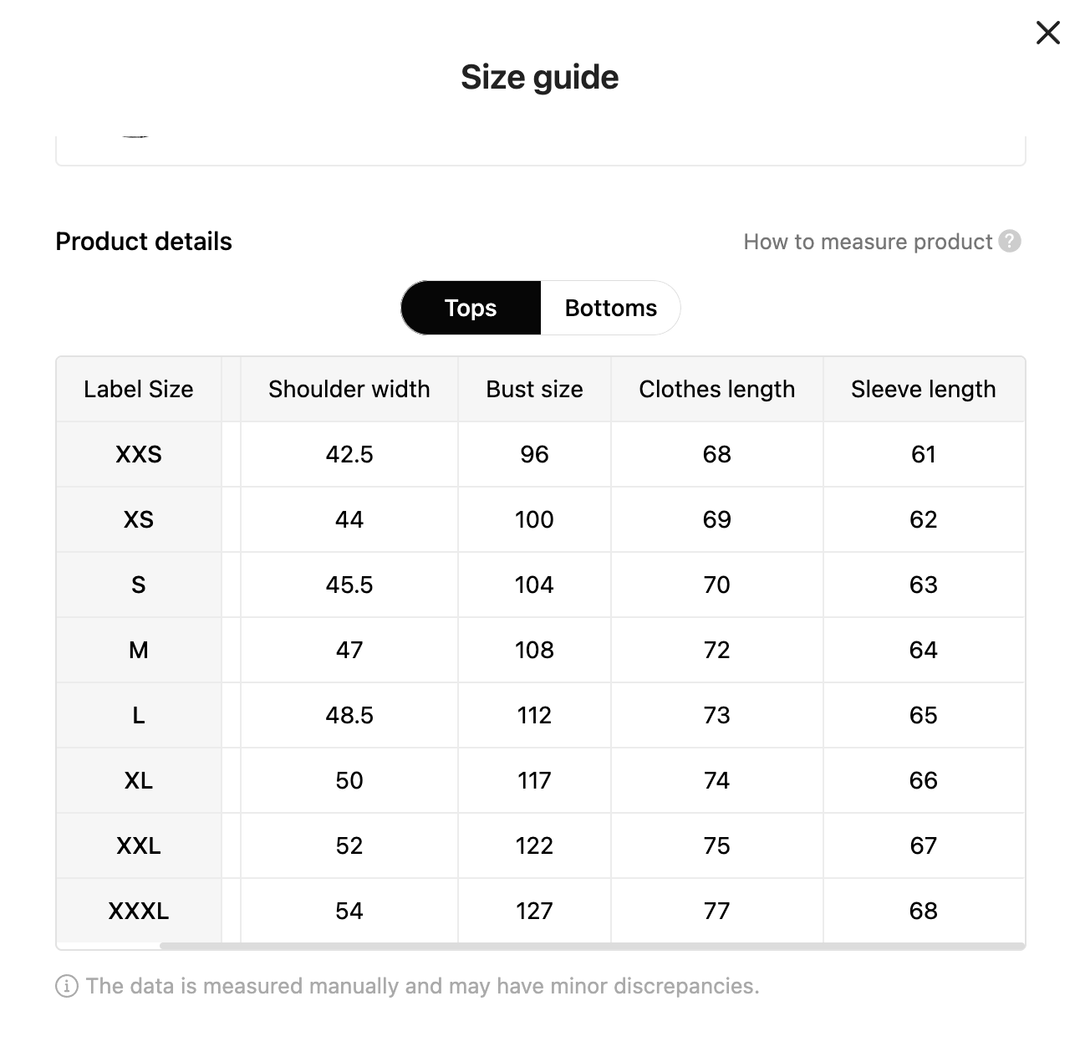Switch to the Bottoms tab
The height and width of the screenshot is (1047, 1080).
click(610, 308)
